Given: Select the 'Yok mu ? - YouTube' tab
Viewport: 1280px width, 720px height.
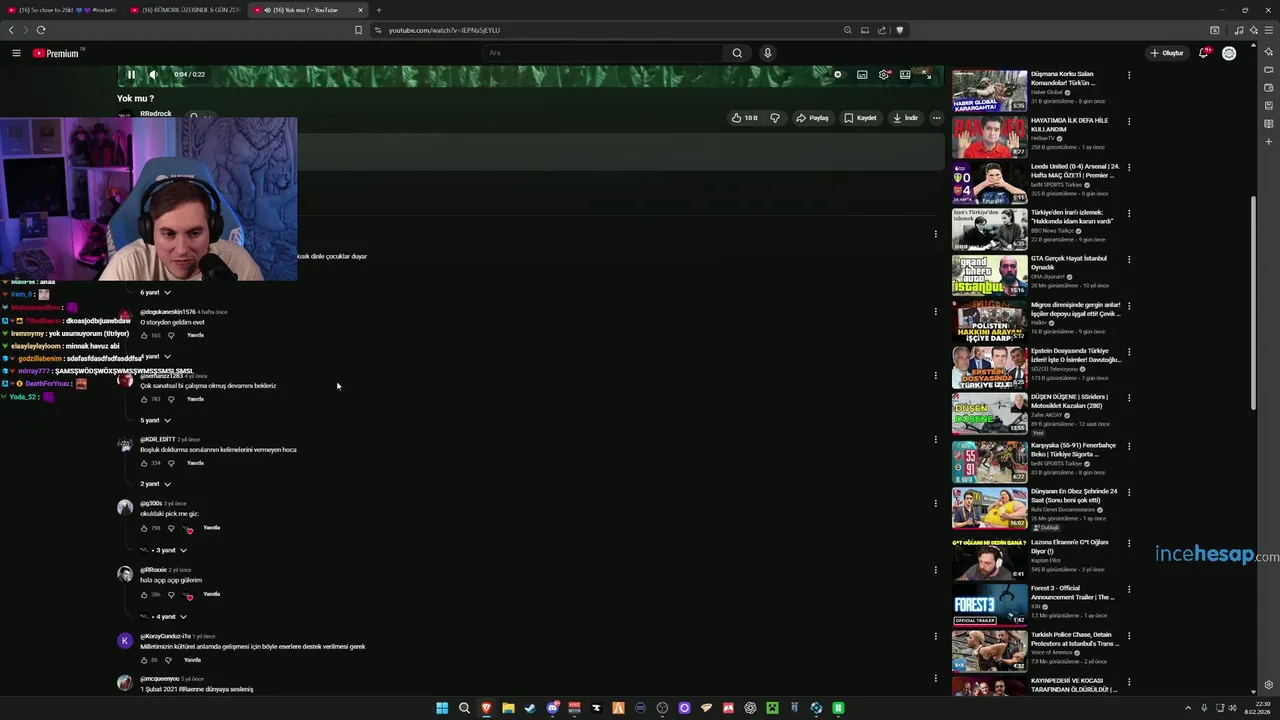Looking at the screenshot, I should [307, 10].
